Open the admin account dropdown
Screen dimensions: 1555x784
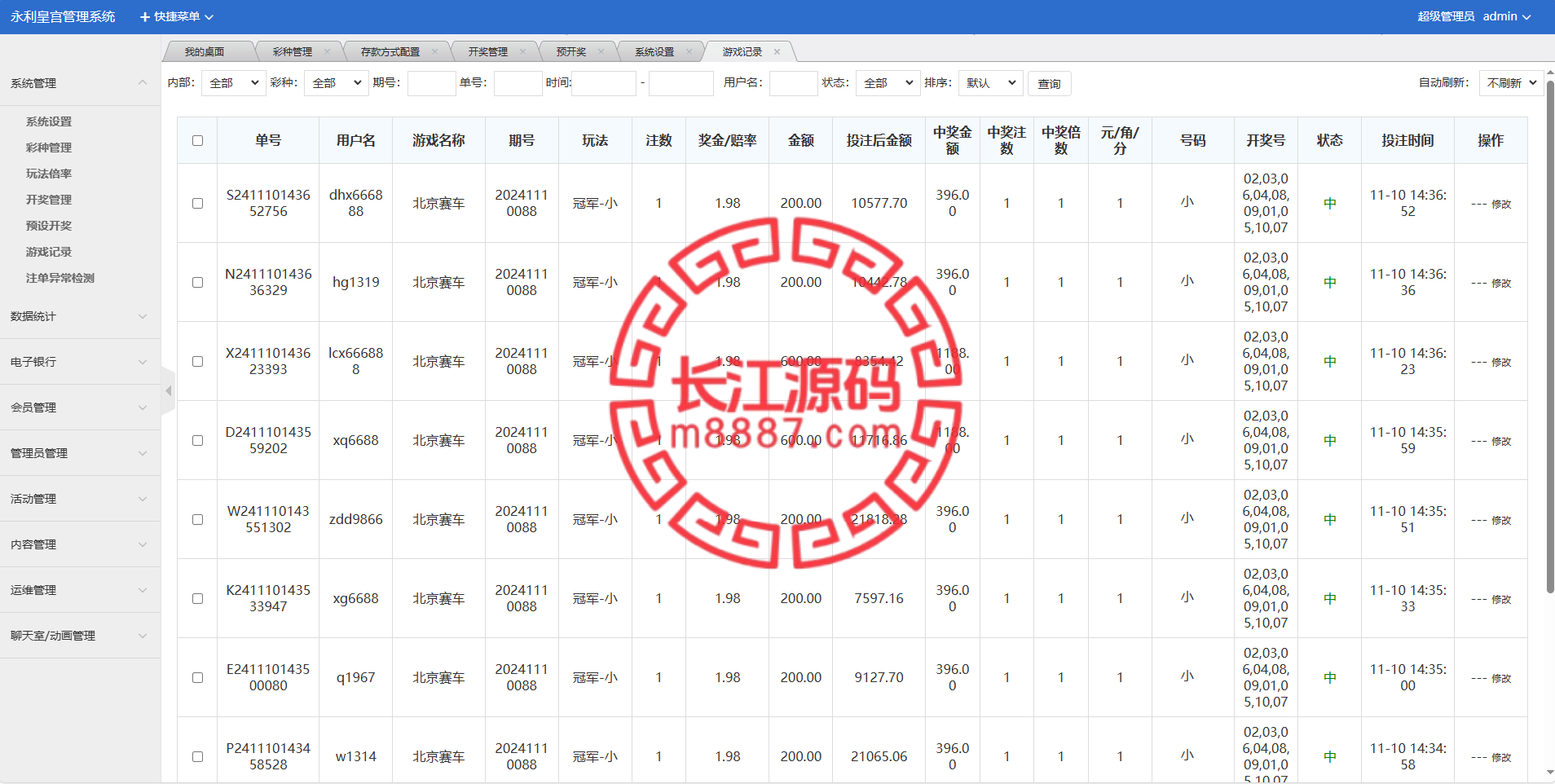tap(1506, 16)
